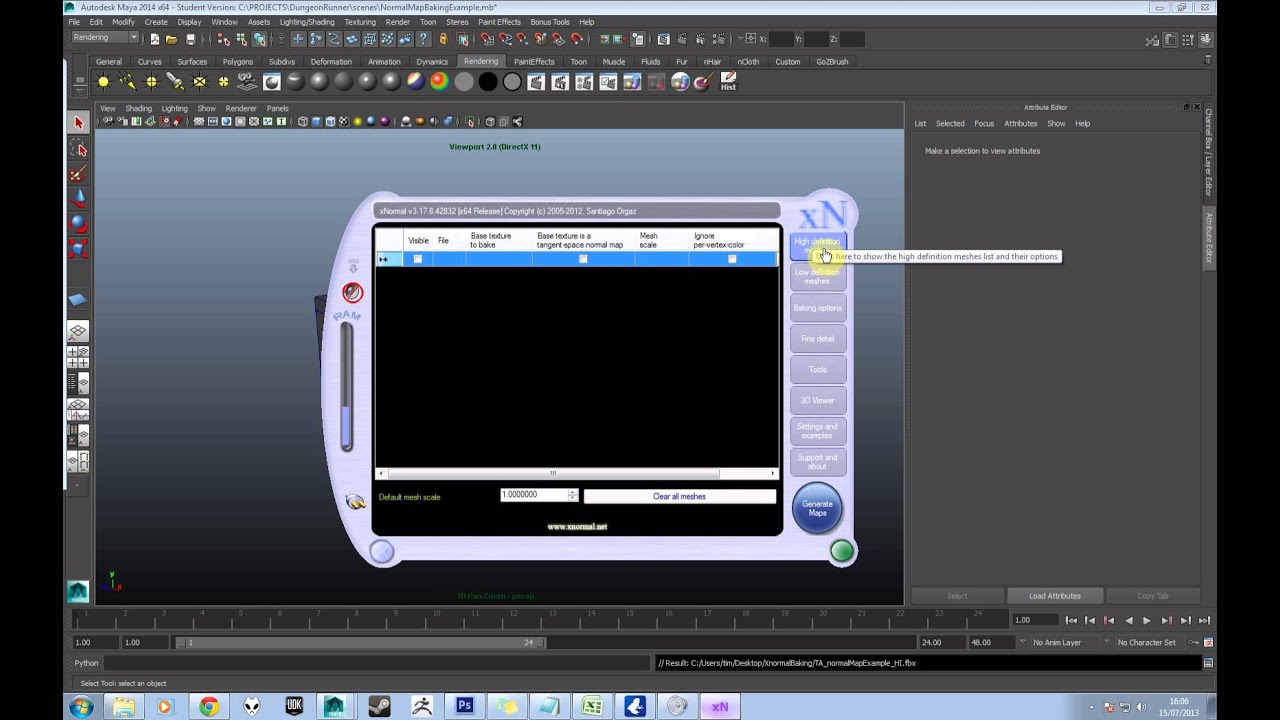1280x720 pixels.
Task: Click the Generate Maps button
Action: 817,508
